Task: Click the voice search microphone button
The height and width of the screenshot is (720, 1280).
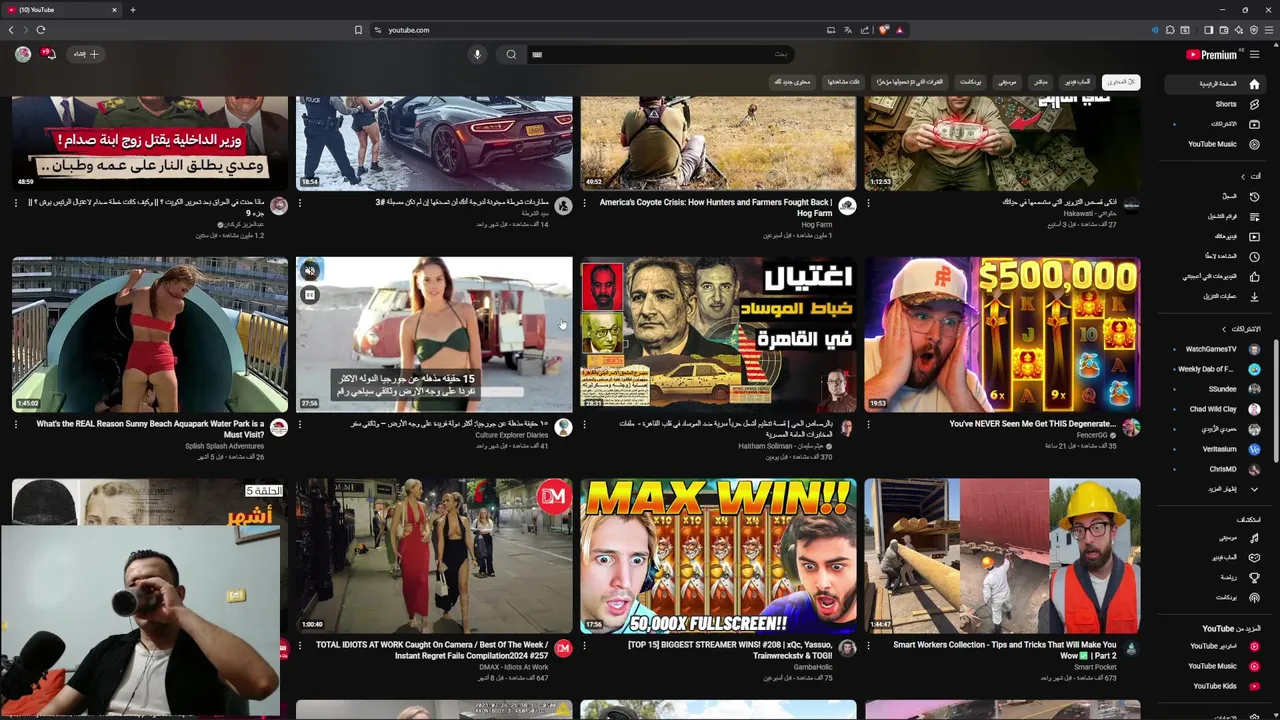Action: tap(477, 54)
